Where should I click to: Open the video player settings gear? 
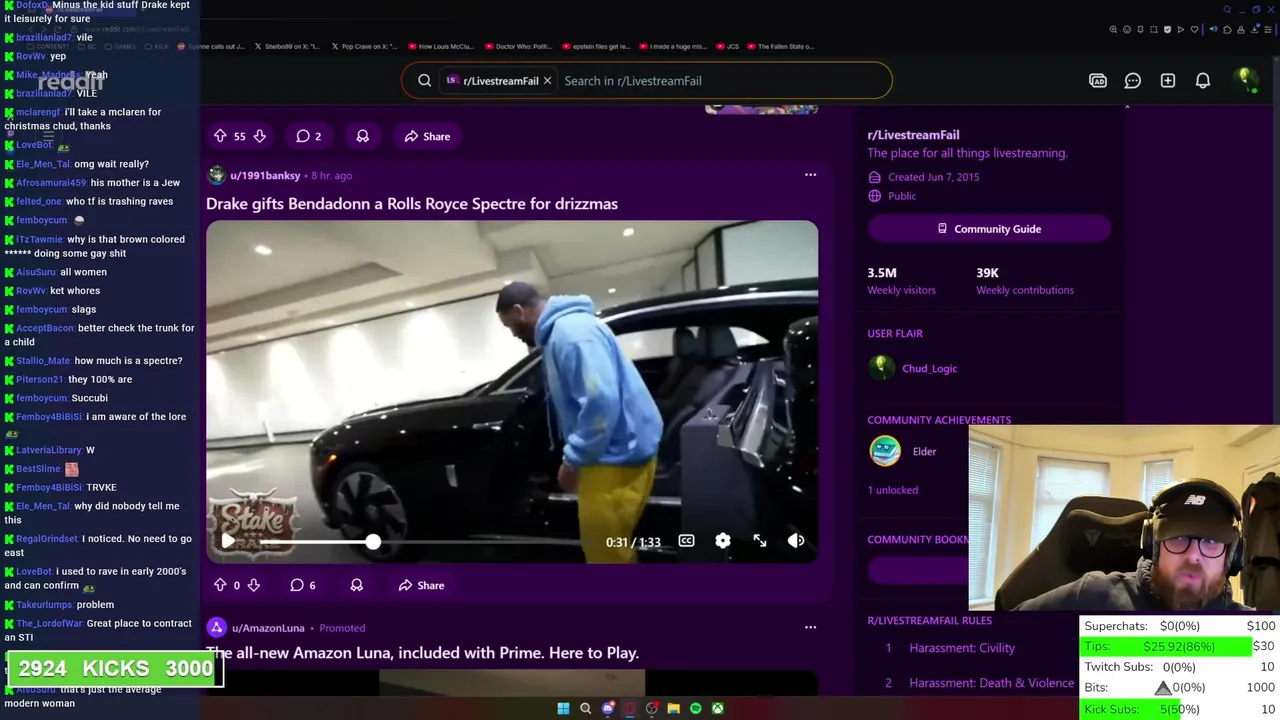pyautogui.click(x=723, y=541)
